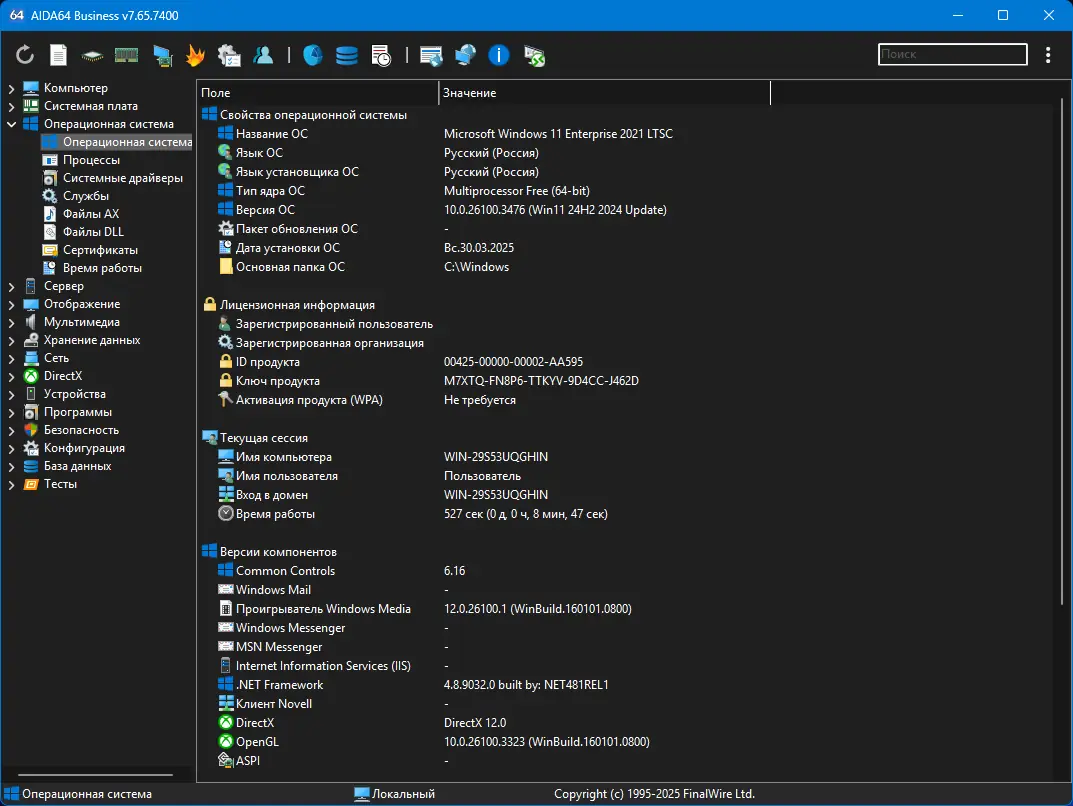Screen dimensions: 1073x806
Task: Refresh the system information (circular arrow icon)
Action: tap(23, 55)
